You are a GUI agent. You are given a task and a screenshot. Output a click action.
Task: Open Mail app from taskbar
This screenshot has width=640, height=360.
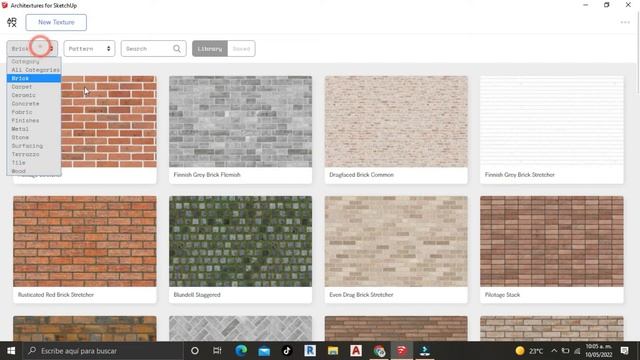264,351
